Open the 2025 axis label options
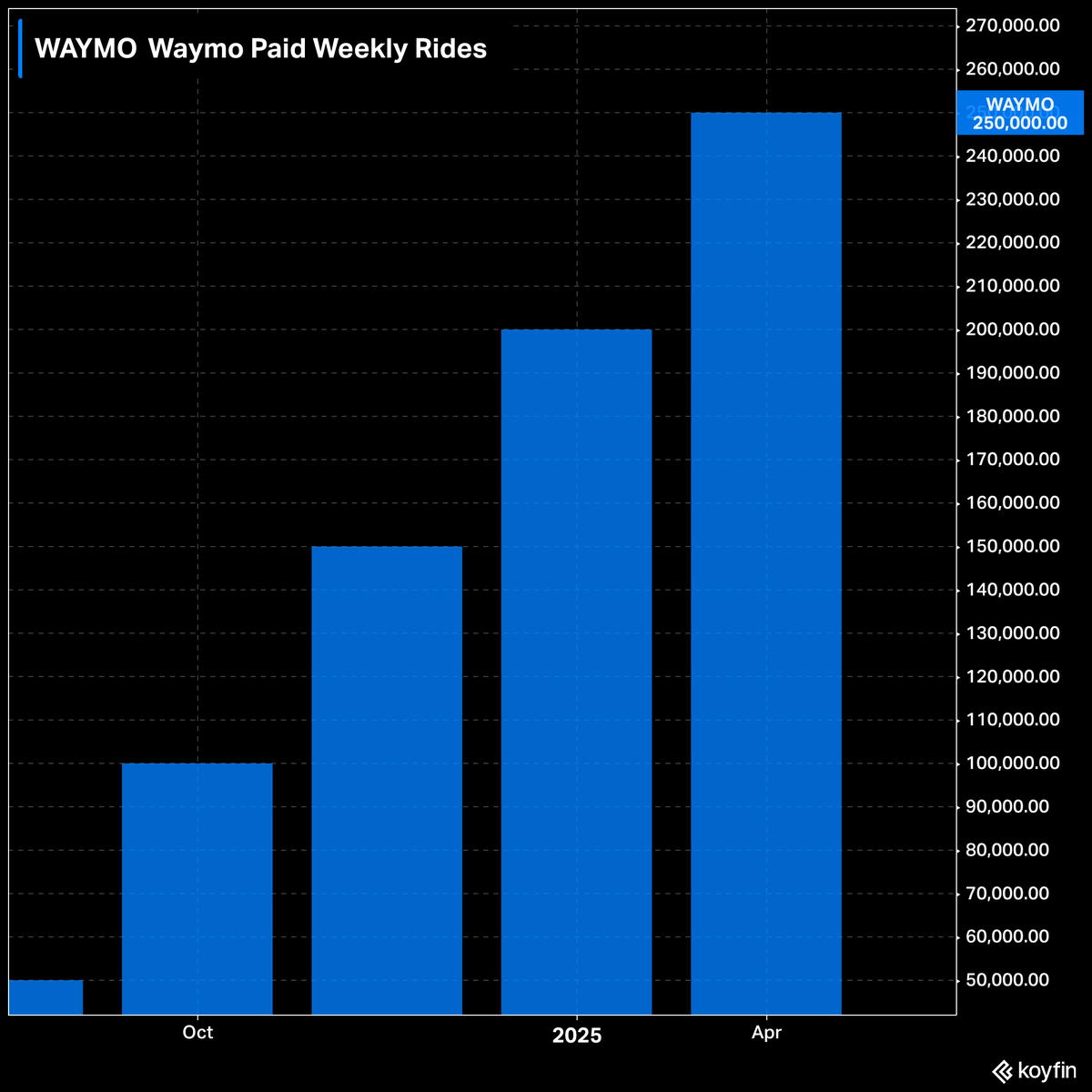This screenshot has width=1092, height=1092. point(577,1036)
